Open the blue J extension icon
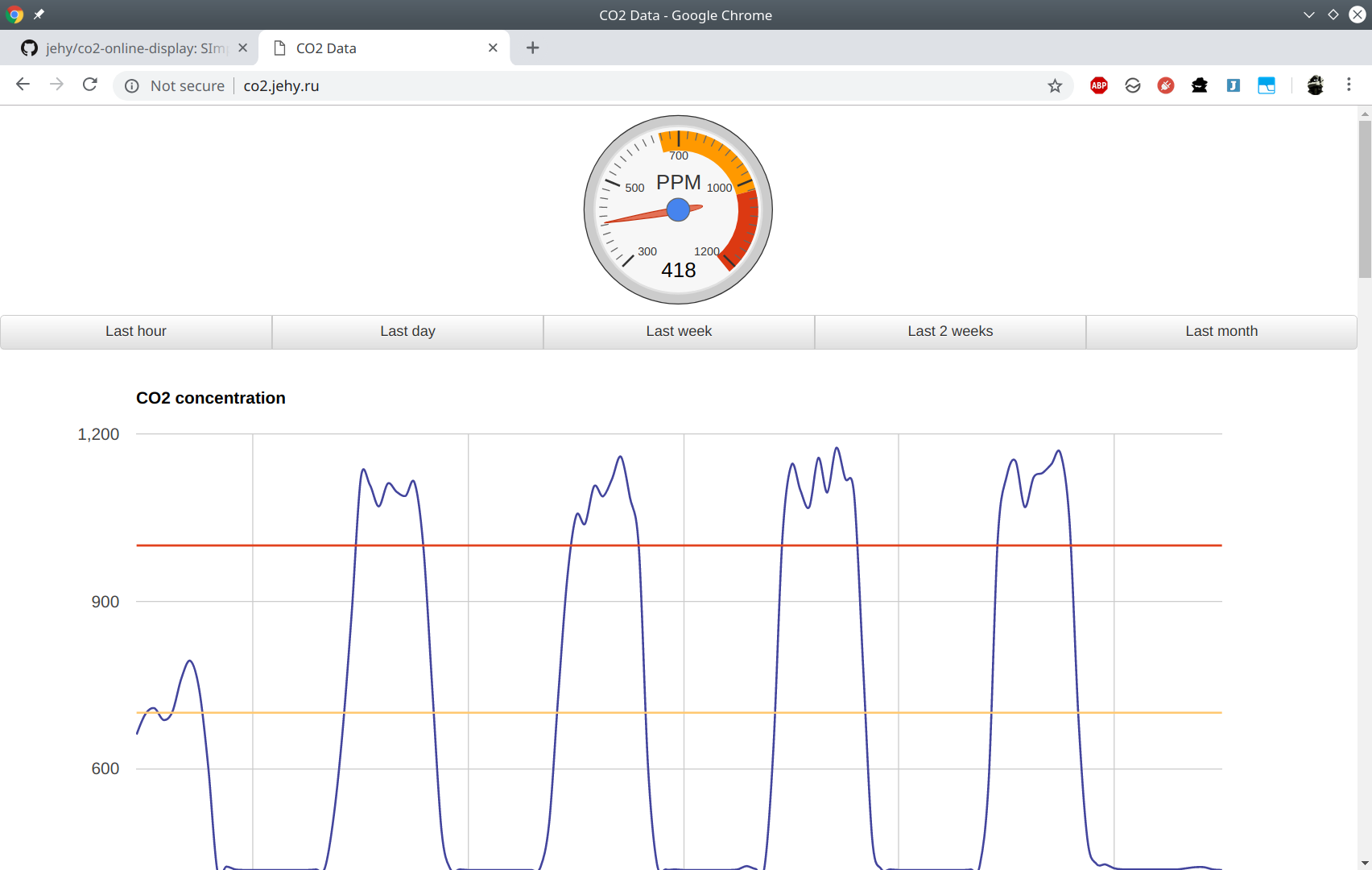This screenshot has width=1372, height=870. point(1234,85)
